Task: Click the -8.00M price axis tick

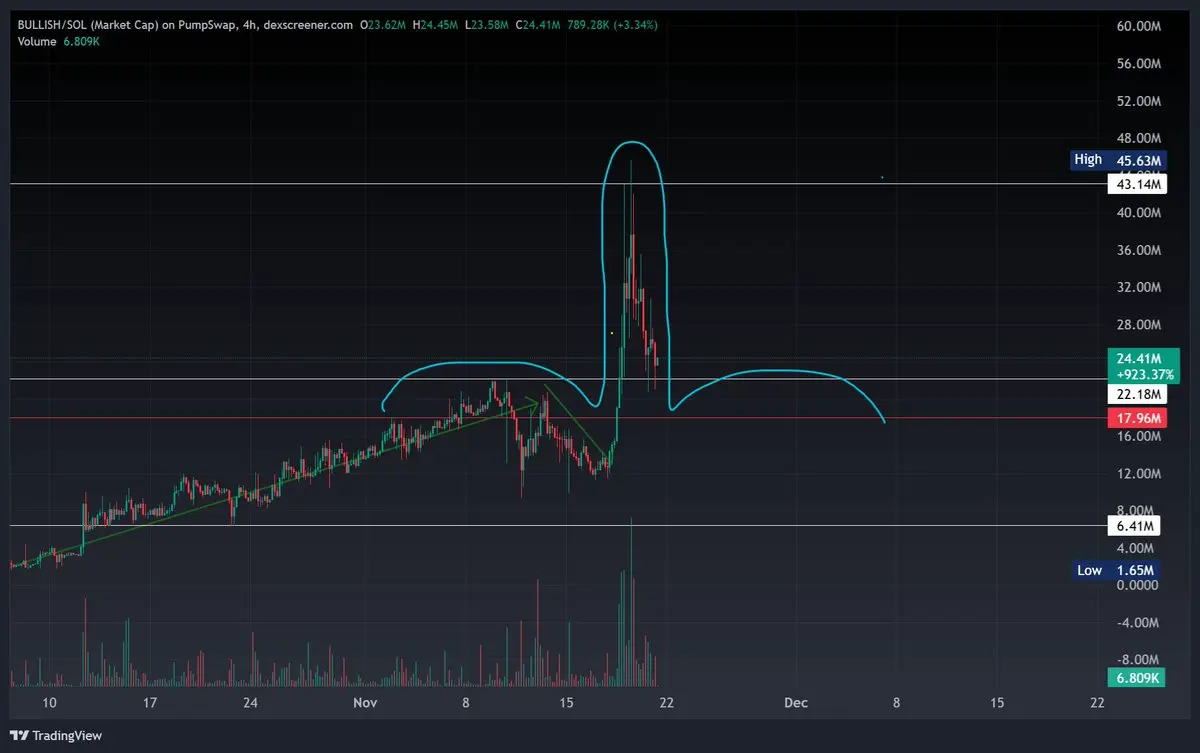Action: (x=1137, y=660)
